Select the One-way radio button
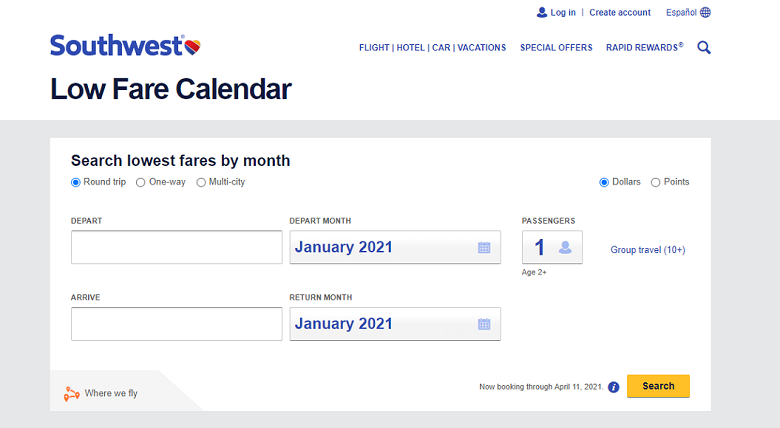This screenshot has height=428, width=780. pos(141,183)
